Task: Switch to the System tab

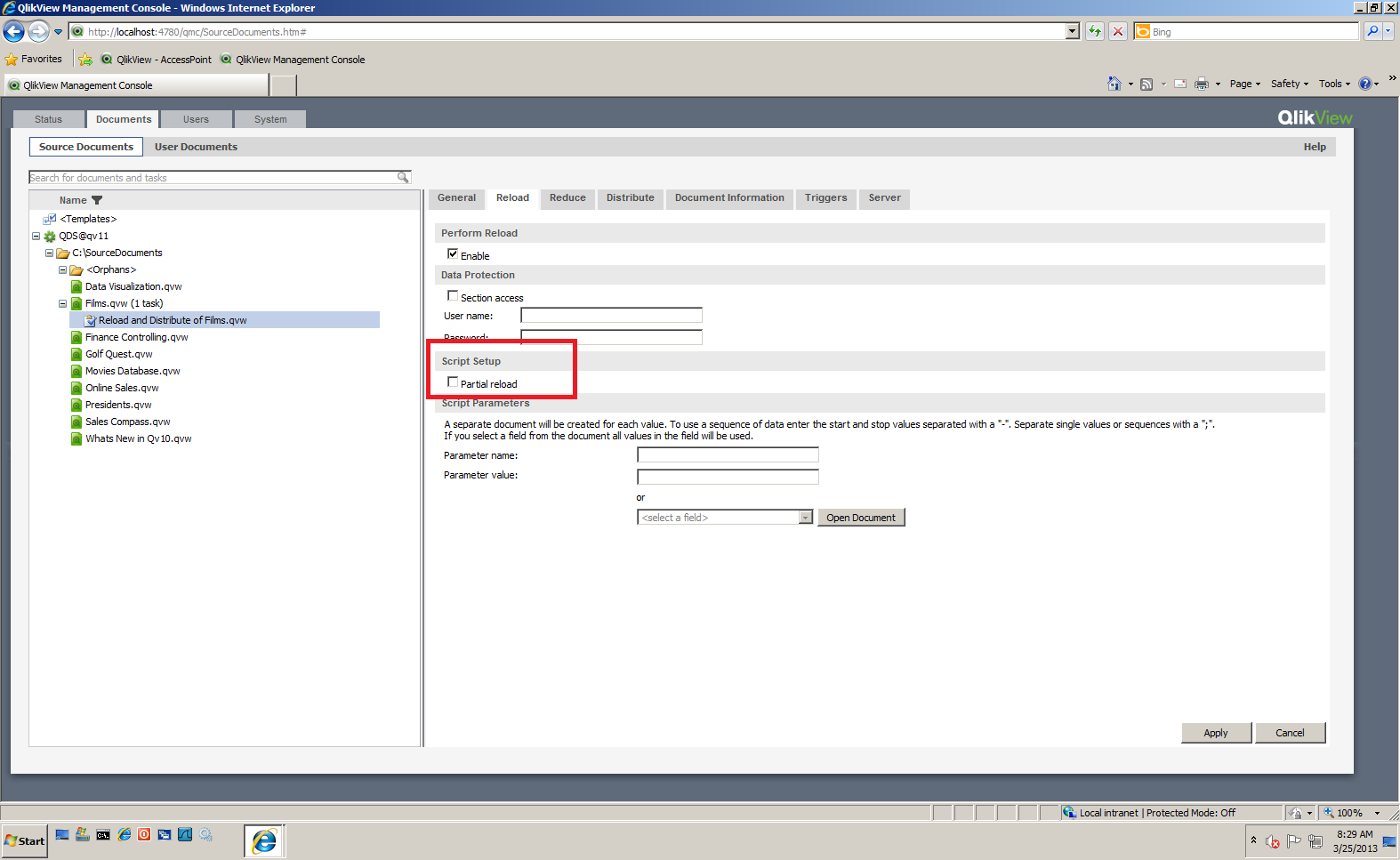Action: pos(270,119)
